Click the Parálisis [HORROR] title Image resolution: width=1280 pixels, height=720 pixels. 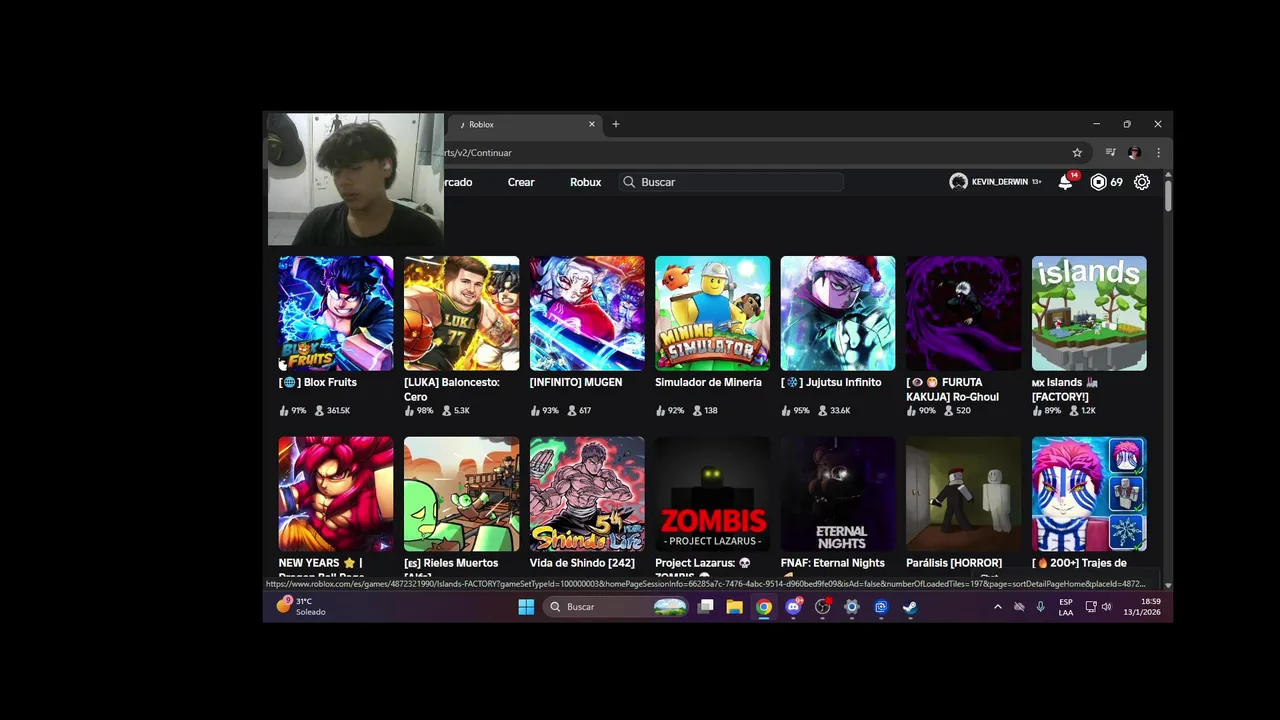(954, 563)
